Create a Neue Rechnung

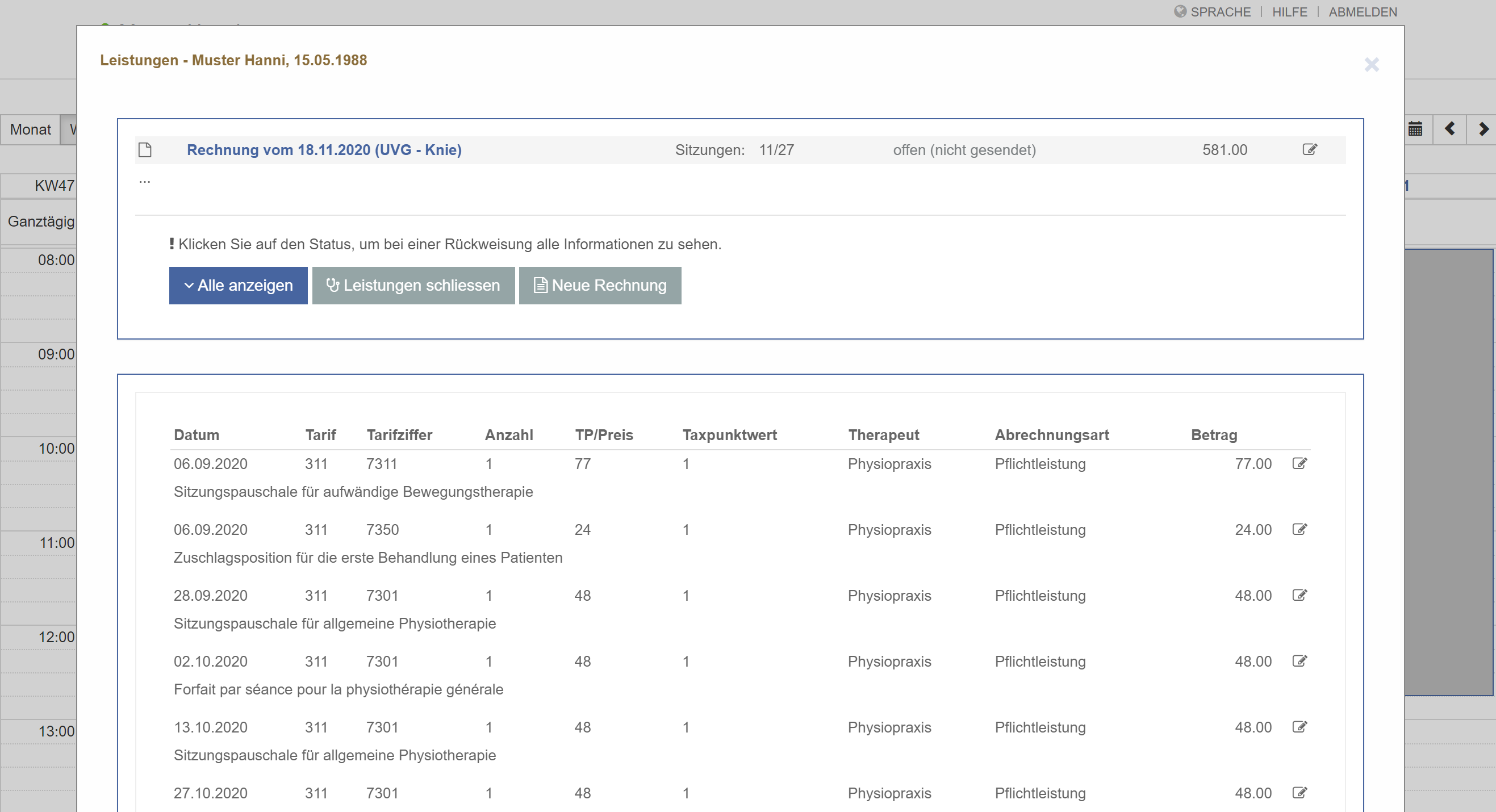[x=600, y=286]
